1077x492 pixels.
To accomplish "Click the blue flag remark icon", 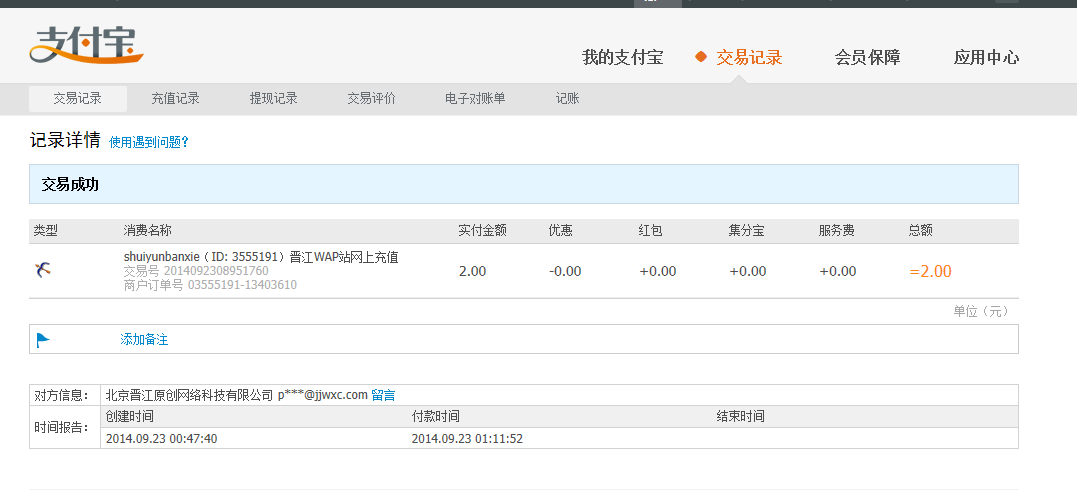I will [x=43, y=339].
